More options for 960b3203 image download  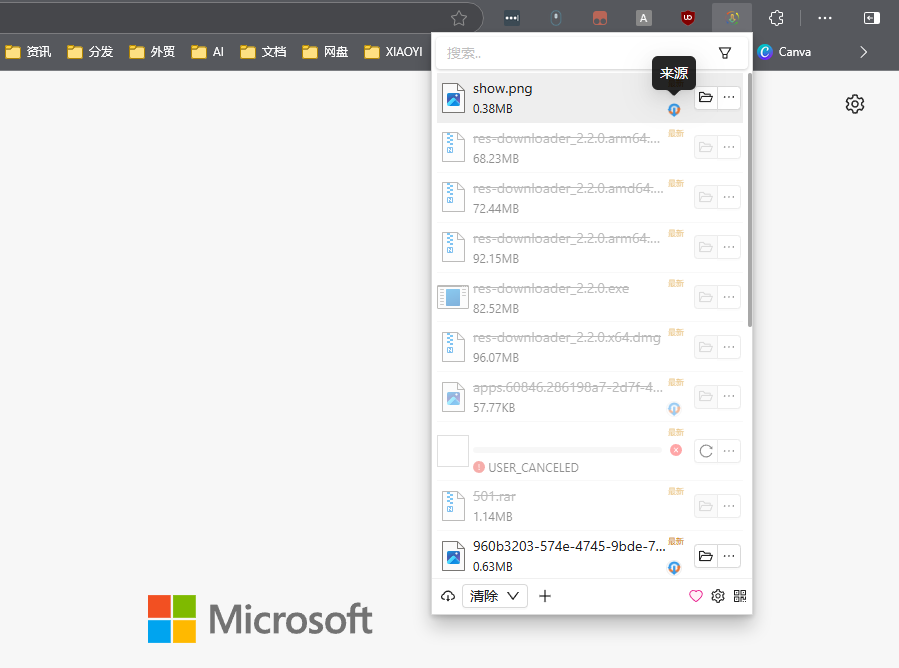point(729,556)
